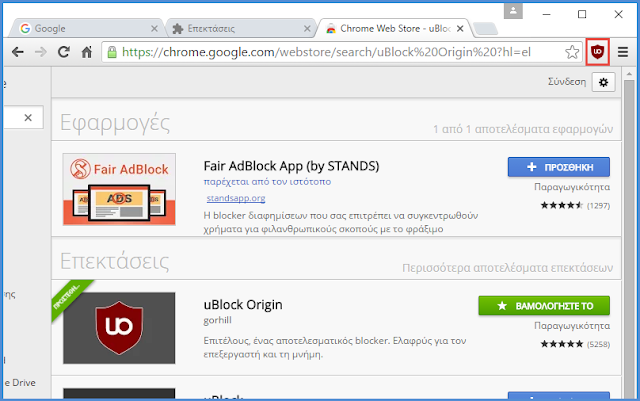Open a new tab
640x401 pixels.
coord(485,29)
